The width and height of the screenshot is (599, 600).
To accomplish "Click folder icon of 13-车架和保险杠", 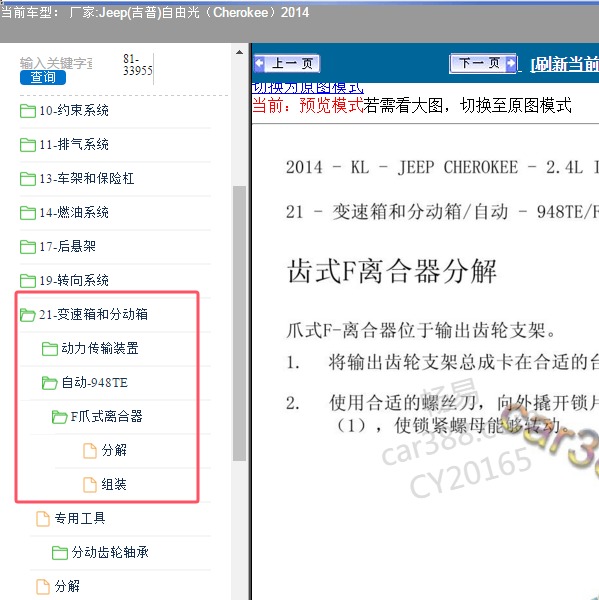I will coord(28,179).
